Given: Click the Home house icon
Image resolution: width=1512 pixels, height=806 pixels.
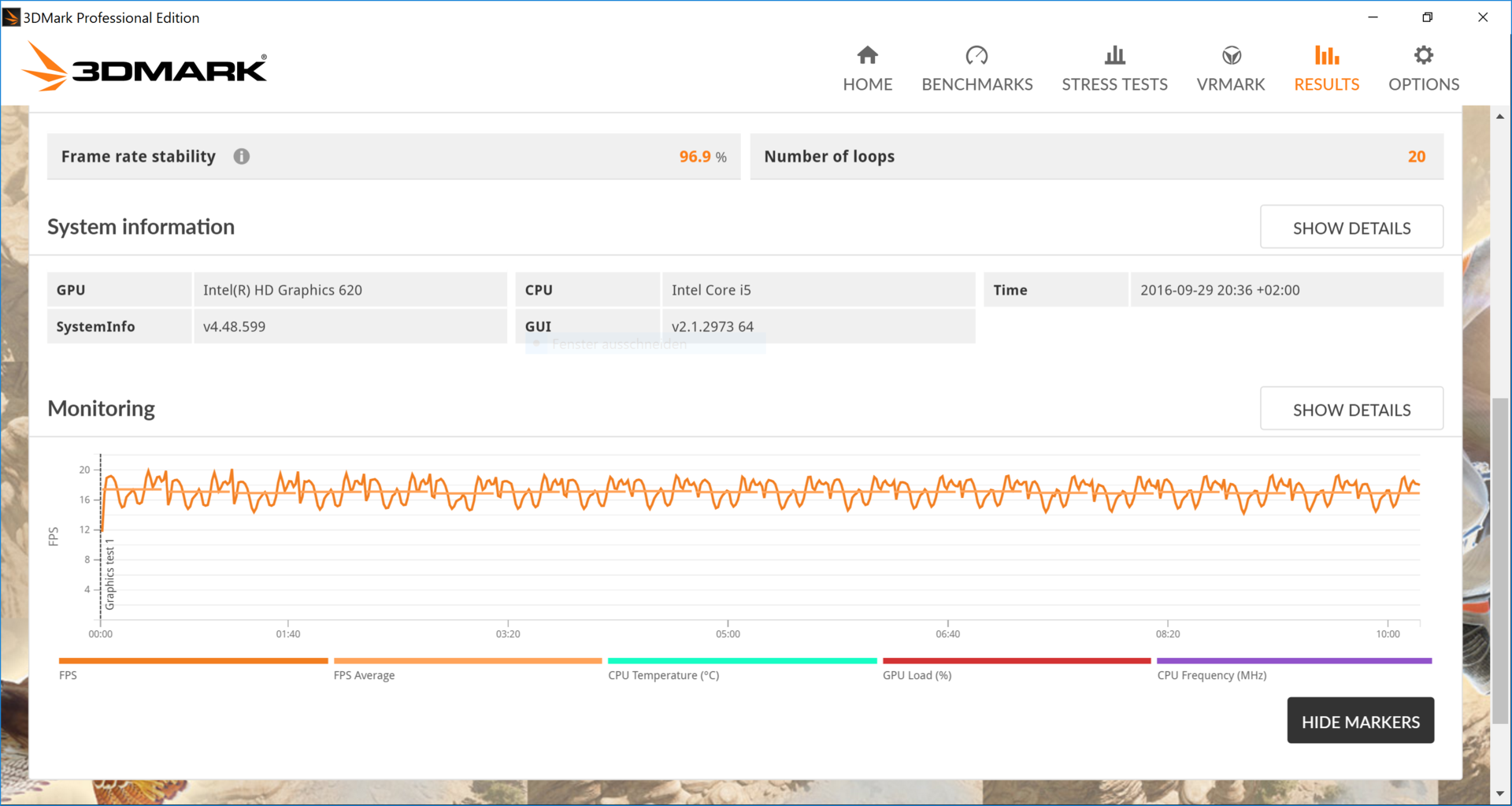Looking at the screenshot, I should (867, 55).
